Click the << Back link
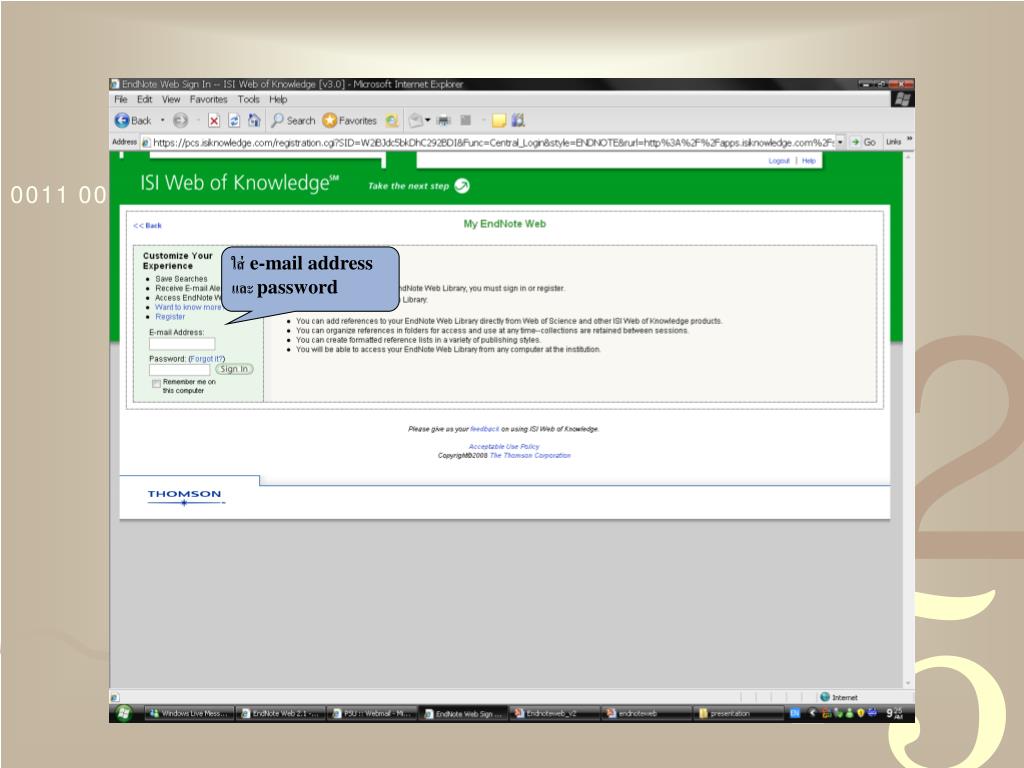1024x768 pixels. (x=147, y=225)
